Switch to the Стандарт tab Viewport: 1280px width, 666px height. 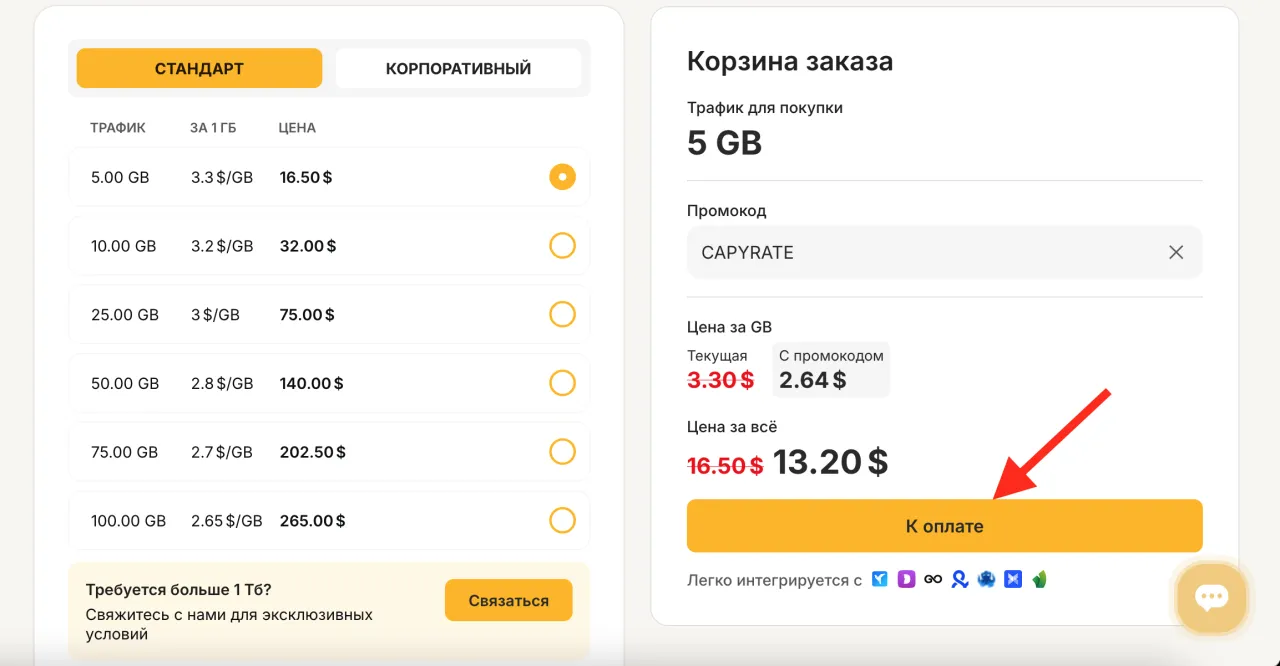(199, 69)
